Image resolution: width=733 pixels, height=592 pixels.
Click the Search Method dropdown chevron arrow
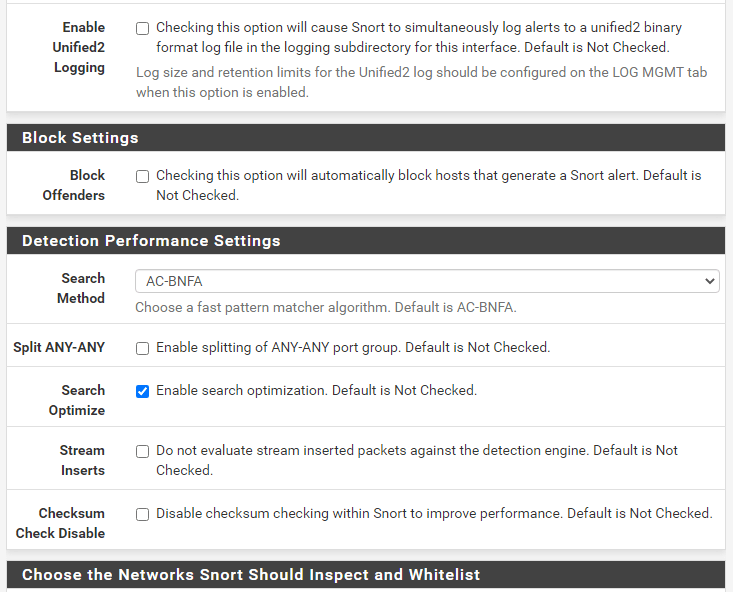pos(710,282)
